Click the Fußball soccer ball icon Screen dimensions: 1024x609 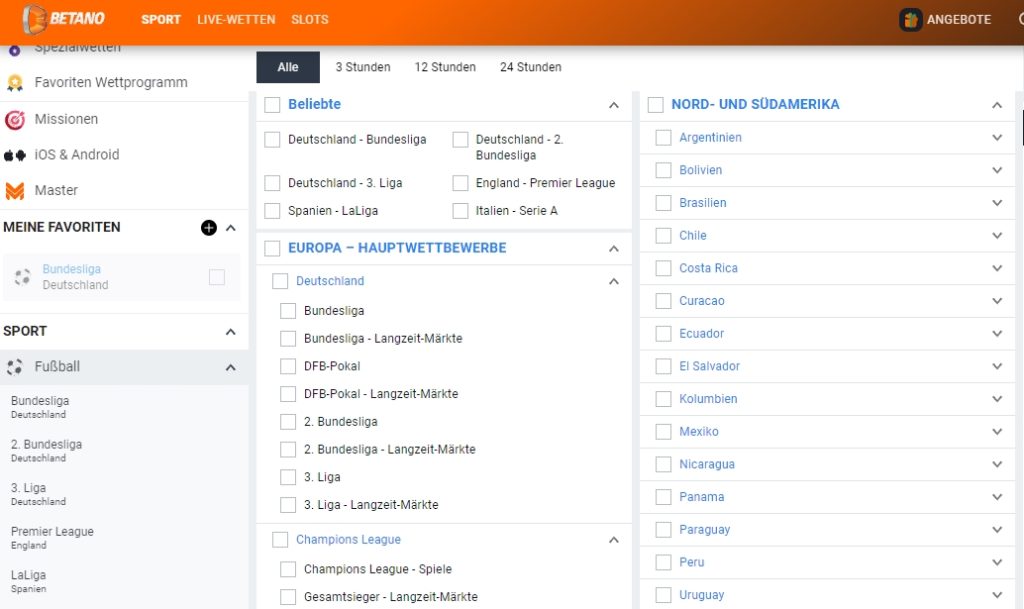tap(15, 367)
